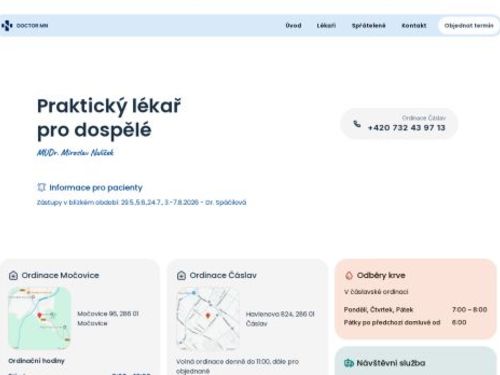The height and width of the screenshot is (375, 500).
Task: Open the Spřátelené menu item
Action: tap(368, 26)
